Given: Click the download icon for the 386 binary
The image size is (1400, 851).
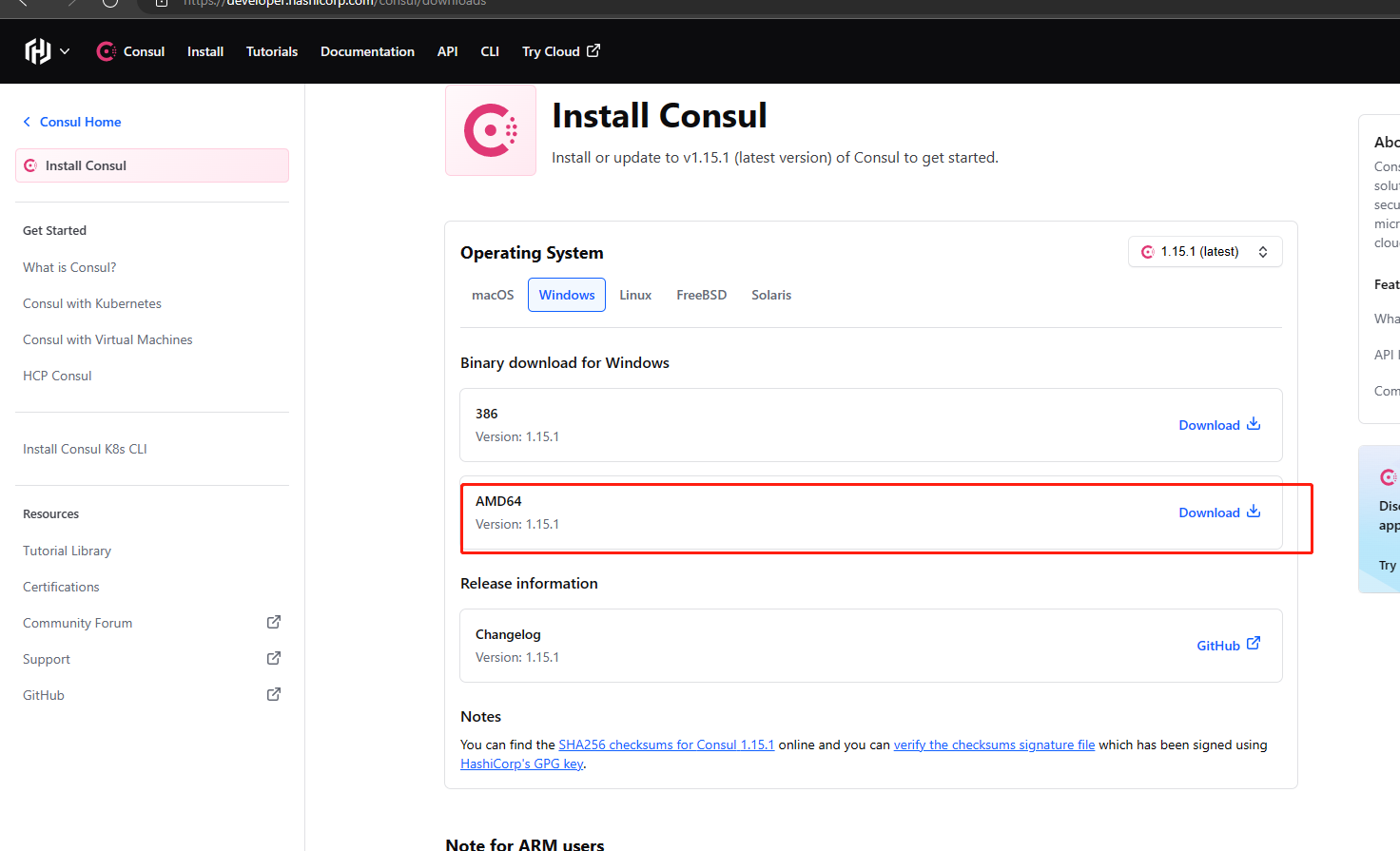Looking at the screenshot, I should click(1254, 423).
